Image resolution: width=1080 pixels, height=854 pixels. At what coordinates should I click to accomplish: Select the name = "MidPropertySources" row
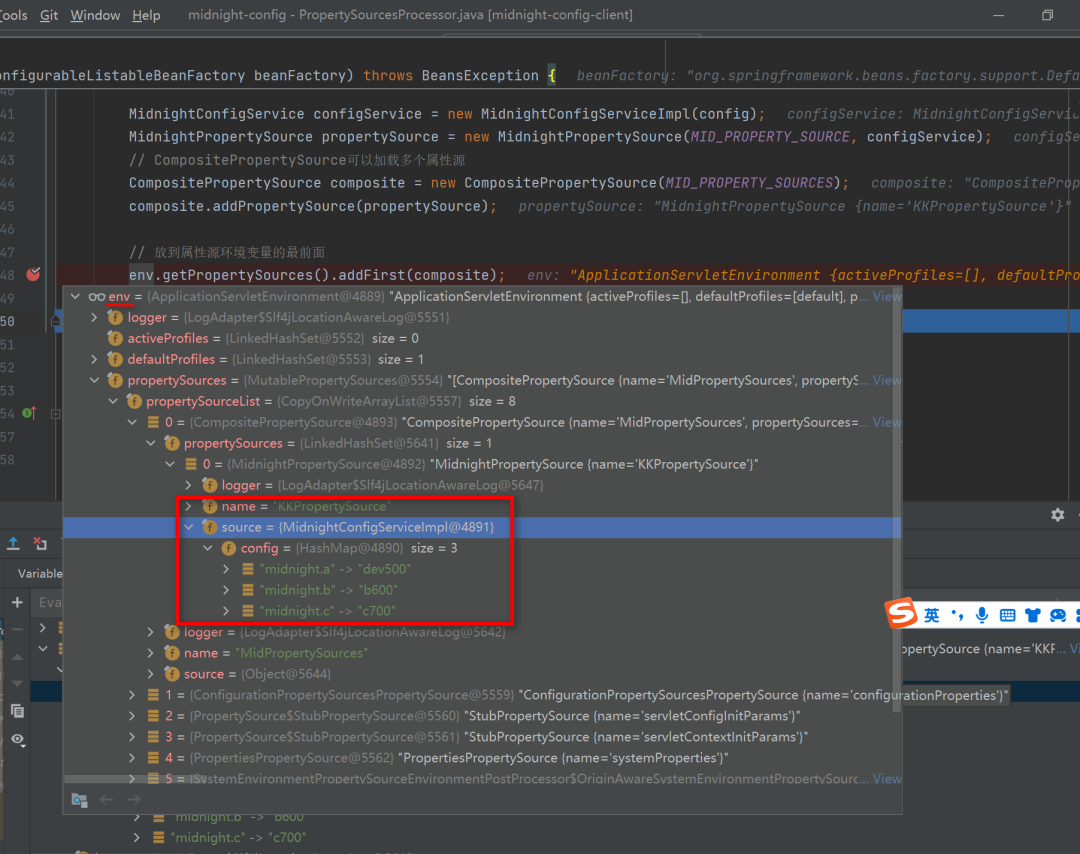point(482,653)
